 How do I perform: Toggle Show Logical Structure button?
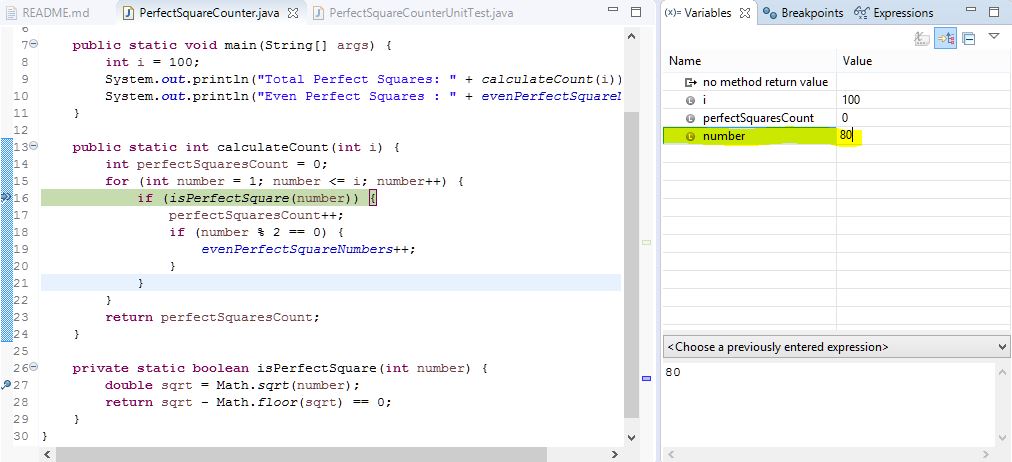[945, 39]
